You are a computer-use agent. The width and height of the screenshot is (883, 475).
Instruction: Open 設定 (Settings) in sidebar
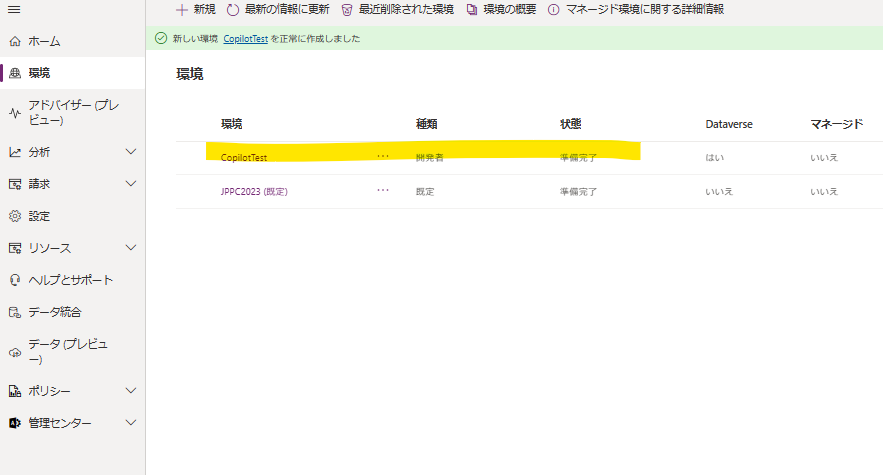(39, 216)
